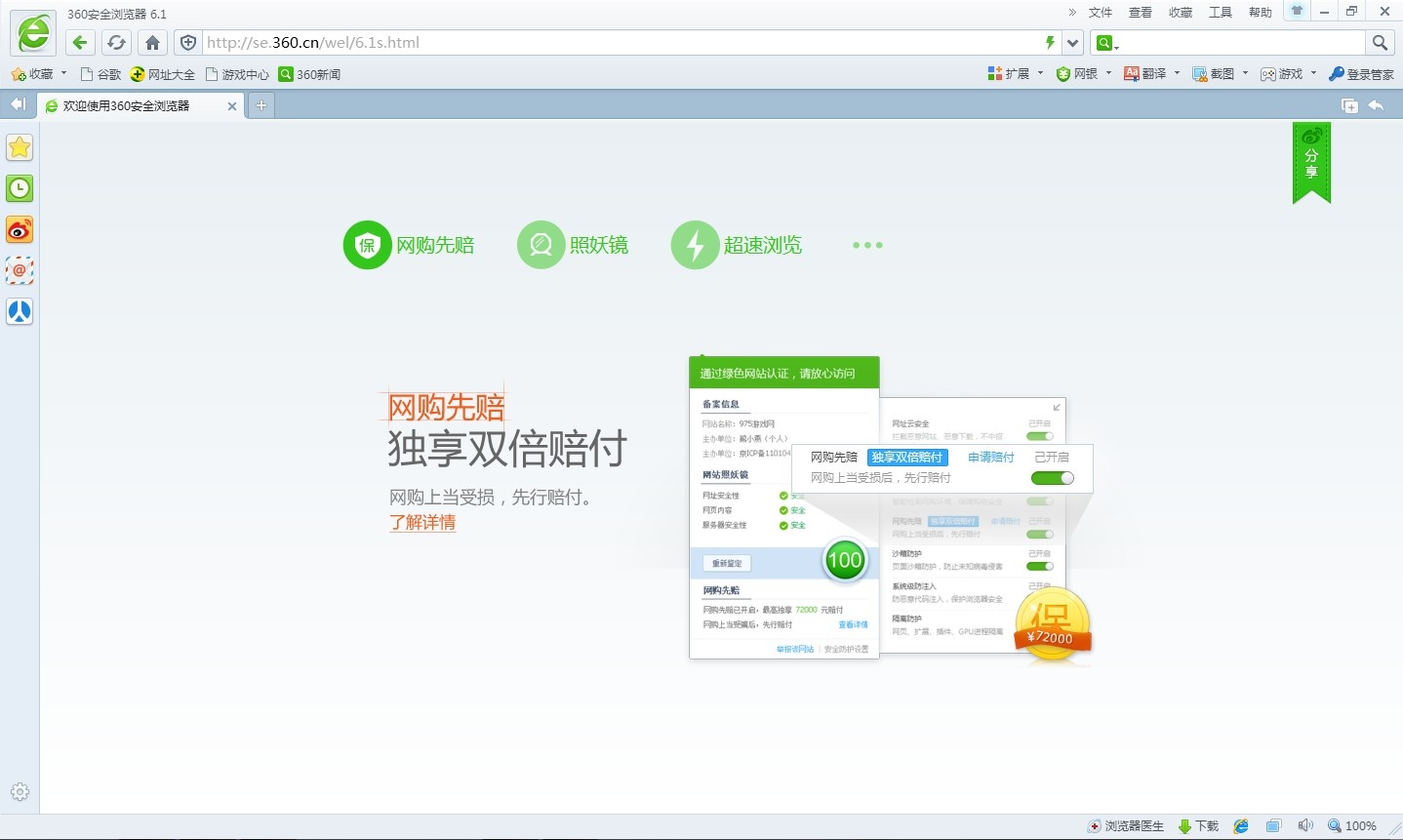Open the 360新闻 bookmark
Viewport: 1403px width, 840px height.
[x=309, y=74]
